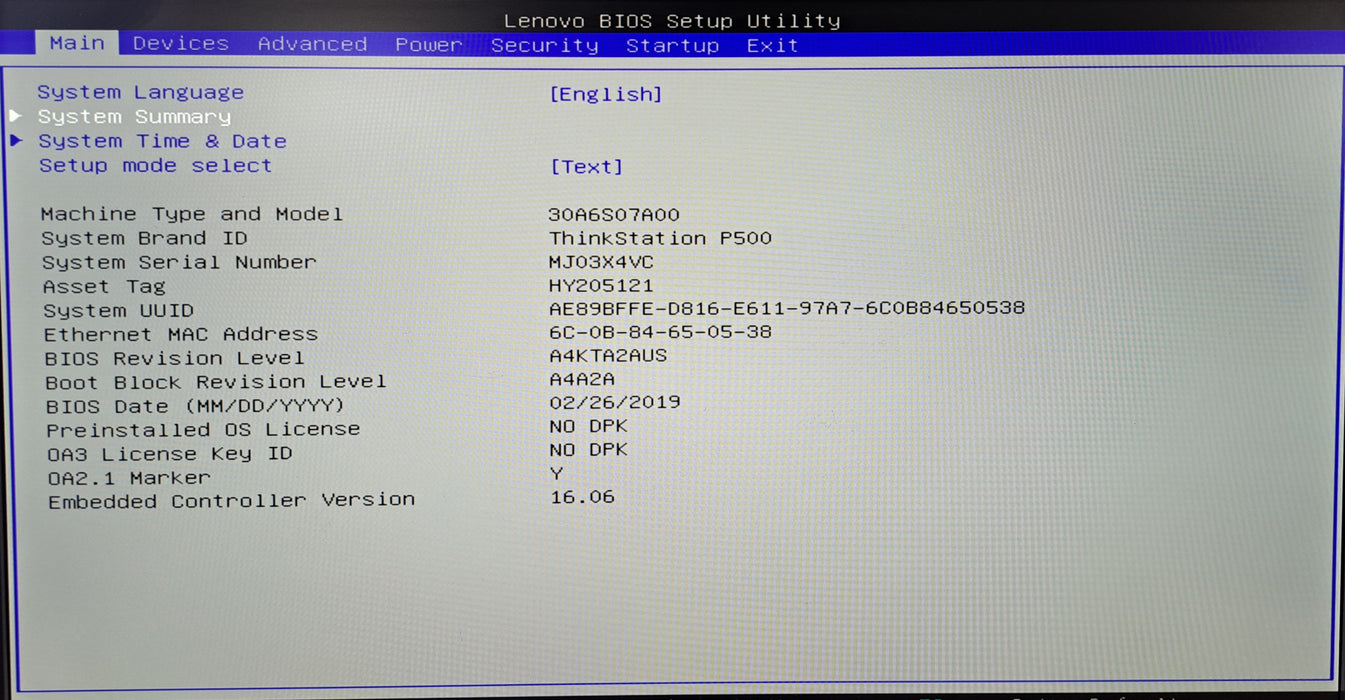This screenshot has height=700, width=1345.
Task: Select the System Language option
Action: click(141, 92)
